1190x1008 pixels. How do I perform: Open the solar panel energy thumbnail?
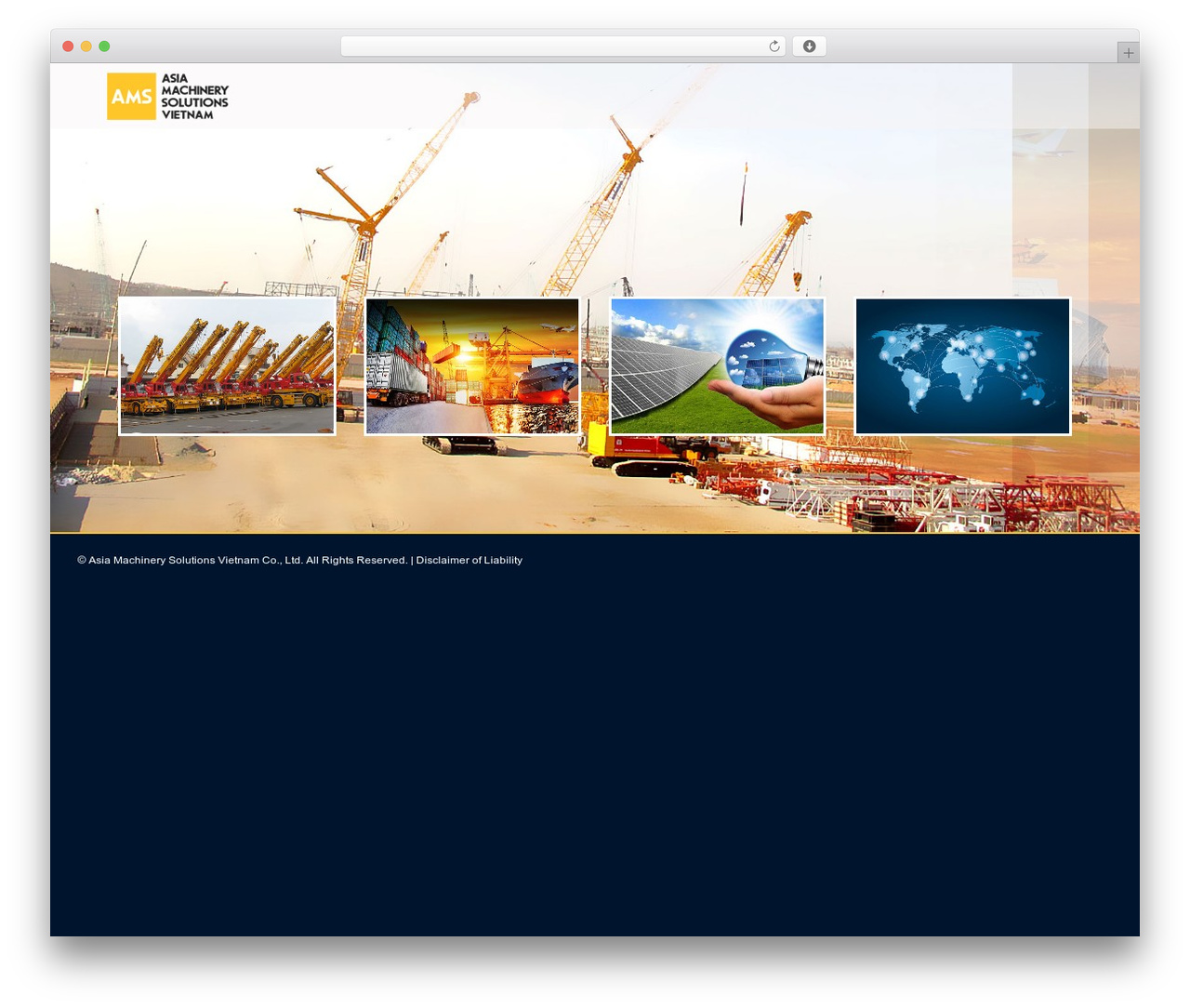717,365
